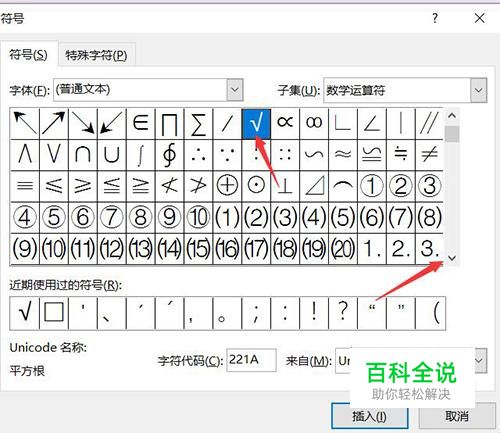Select the right triangle ⊿ symbol

[314, 186]
